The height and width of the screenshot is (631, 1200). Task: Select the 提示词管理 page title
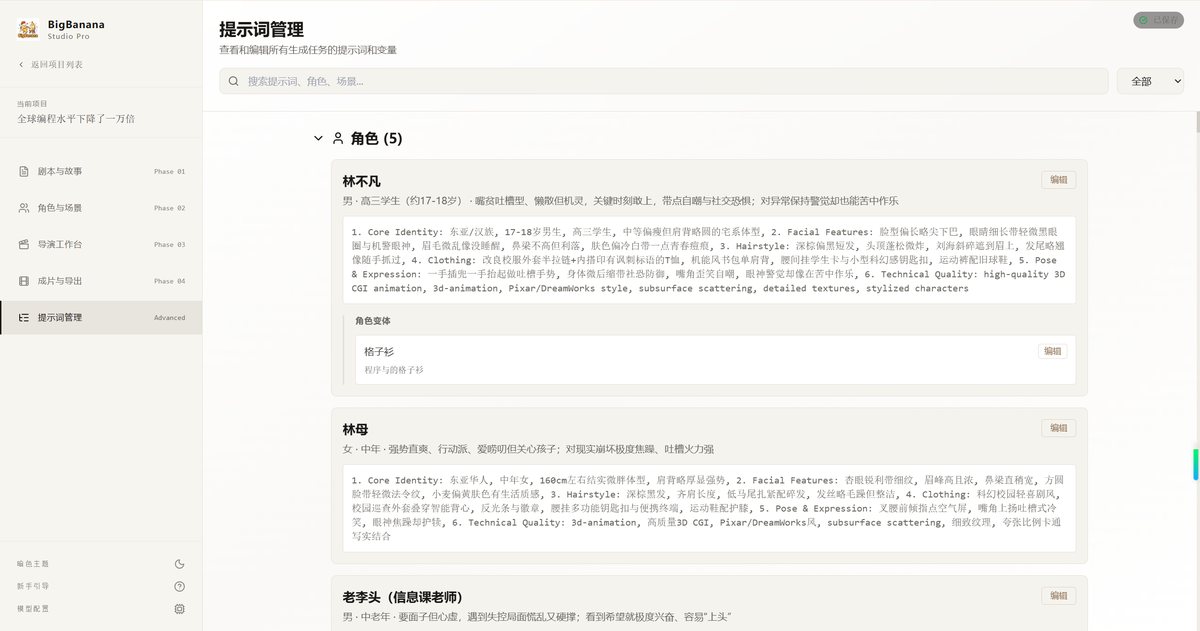tap(262, 30)
